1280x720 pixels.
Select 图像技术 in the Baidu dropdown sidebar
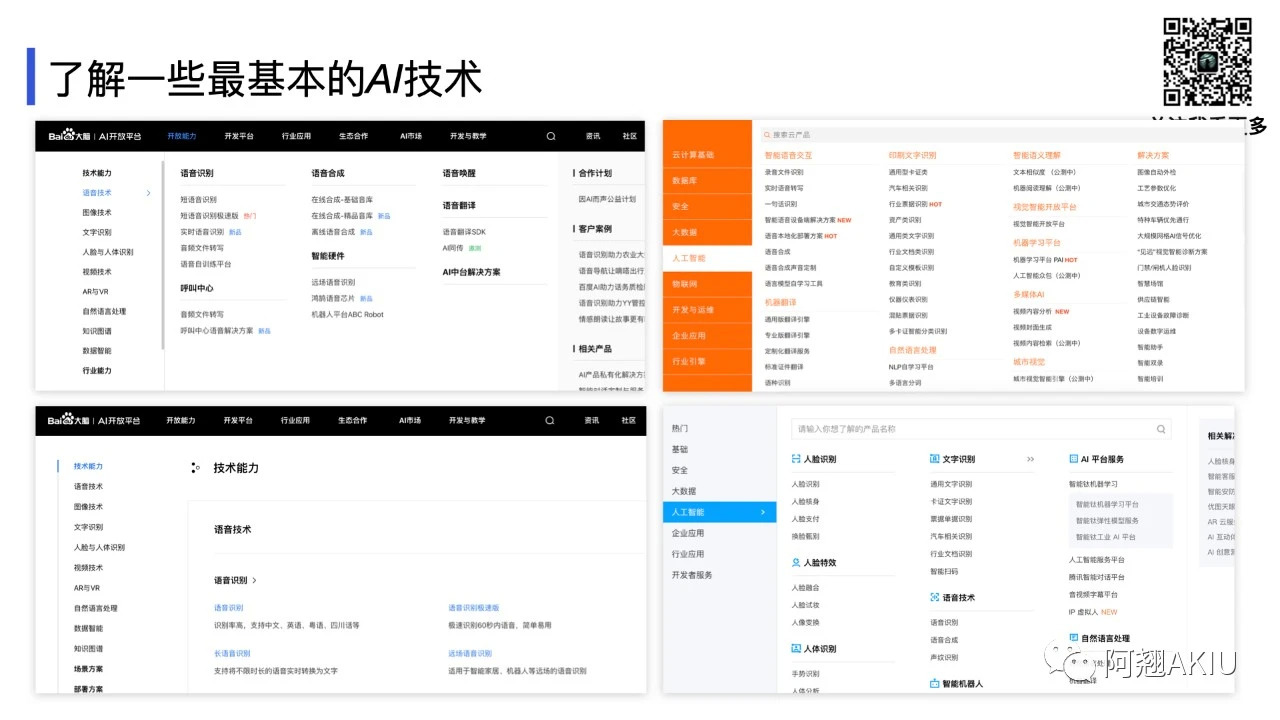tap(97, 212)
